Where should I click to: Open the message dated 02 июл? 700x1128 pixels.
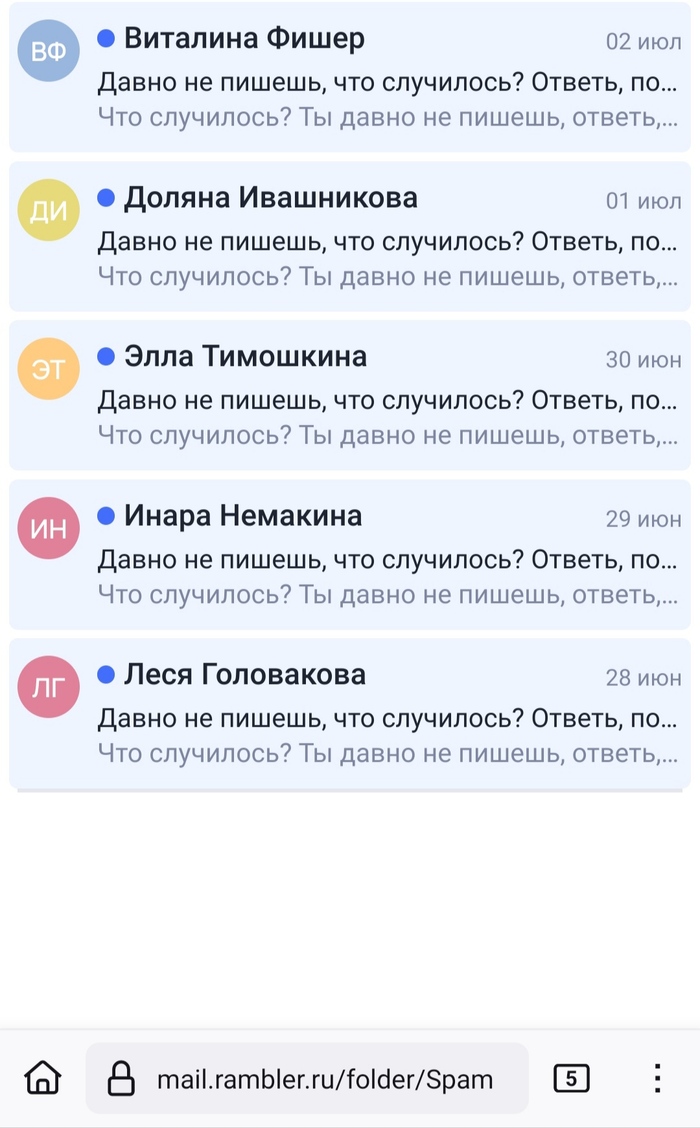point(350,78)
